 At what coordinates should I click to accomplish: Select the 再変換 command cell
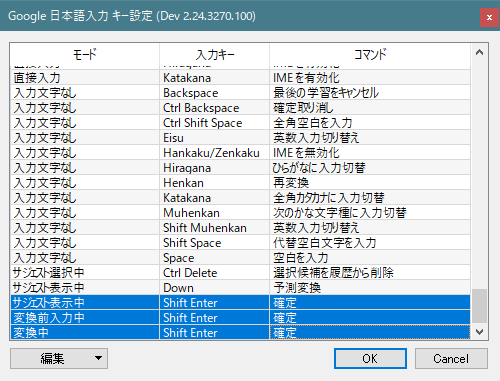[370, 183]
